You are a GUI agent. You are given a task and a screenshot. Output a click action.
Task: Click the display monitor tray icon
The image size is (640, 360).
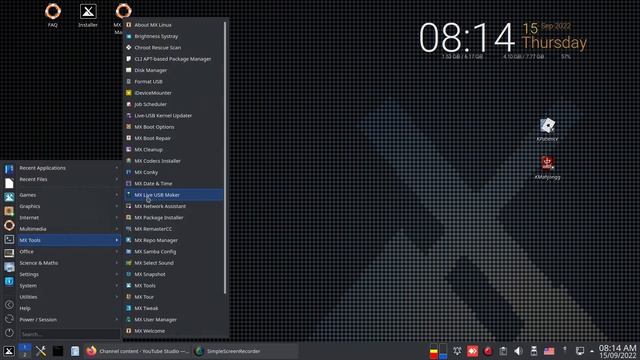coord(580,351)
